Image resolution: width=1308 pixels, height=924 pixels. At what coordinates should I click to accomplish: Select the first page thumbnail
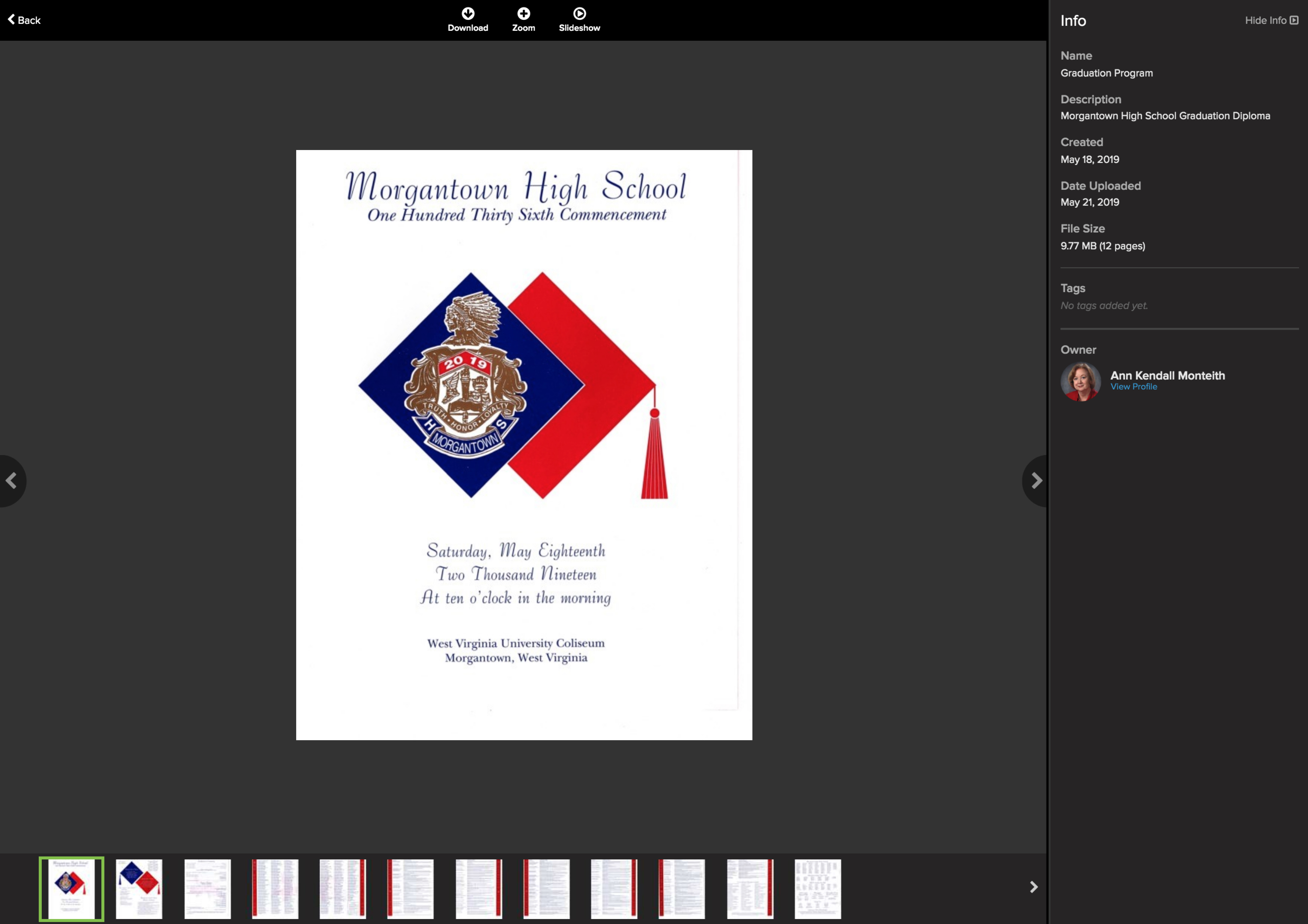[71, 889]
